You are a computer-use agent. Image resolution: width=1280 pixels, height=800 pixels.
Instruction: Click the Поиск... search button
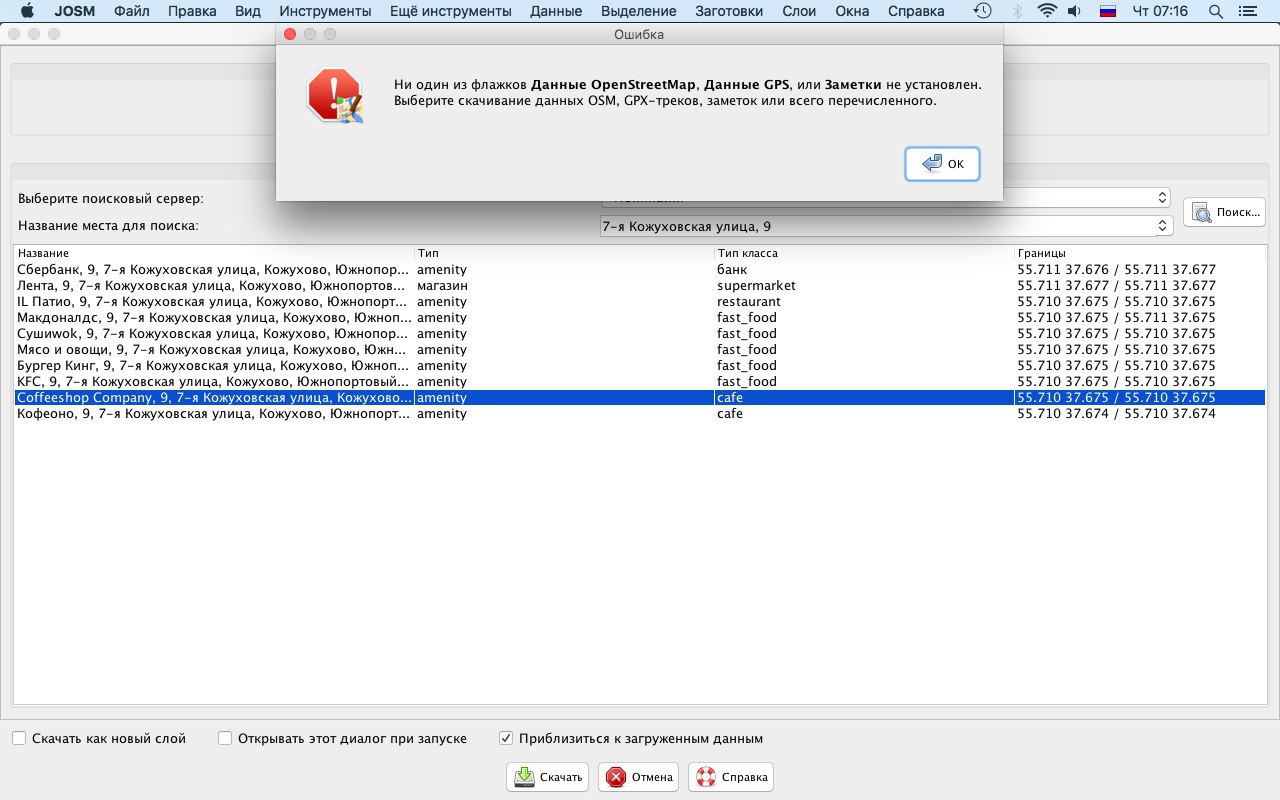(1225, 212)
